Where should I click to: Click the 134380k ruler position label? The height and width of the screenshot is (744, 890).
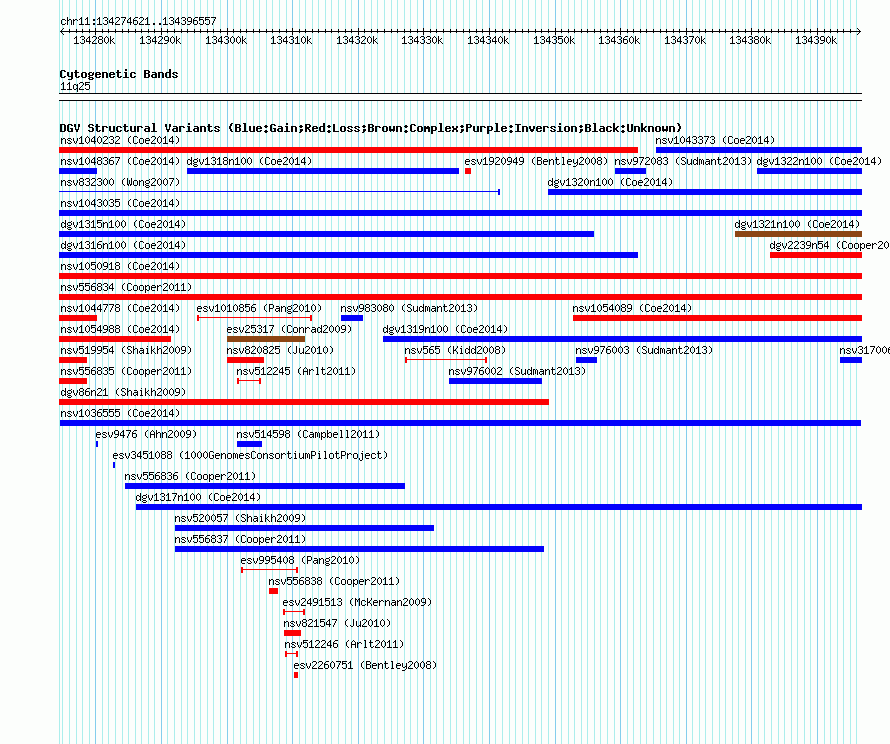750,40
